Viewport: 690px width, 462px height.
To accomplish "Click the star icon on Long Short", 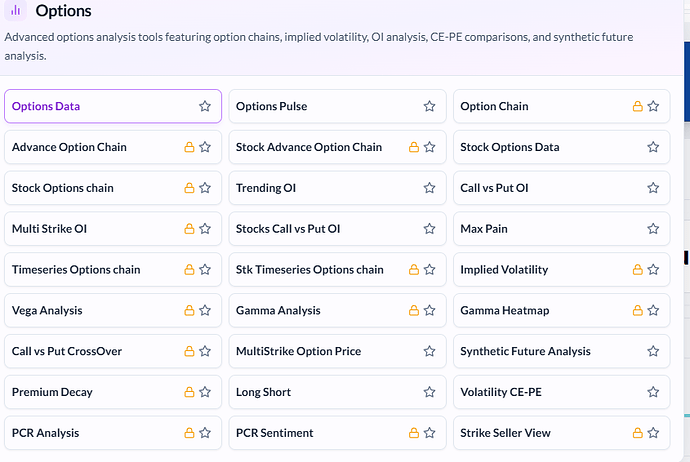I will tap(429, 392).
